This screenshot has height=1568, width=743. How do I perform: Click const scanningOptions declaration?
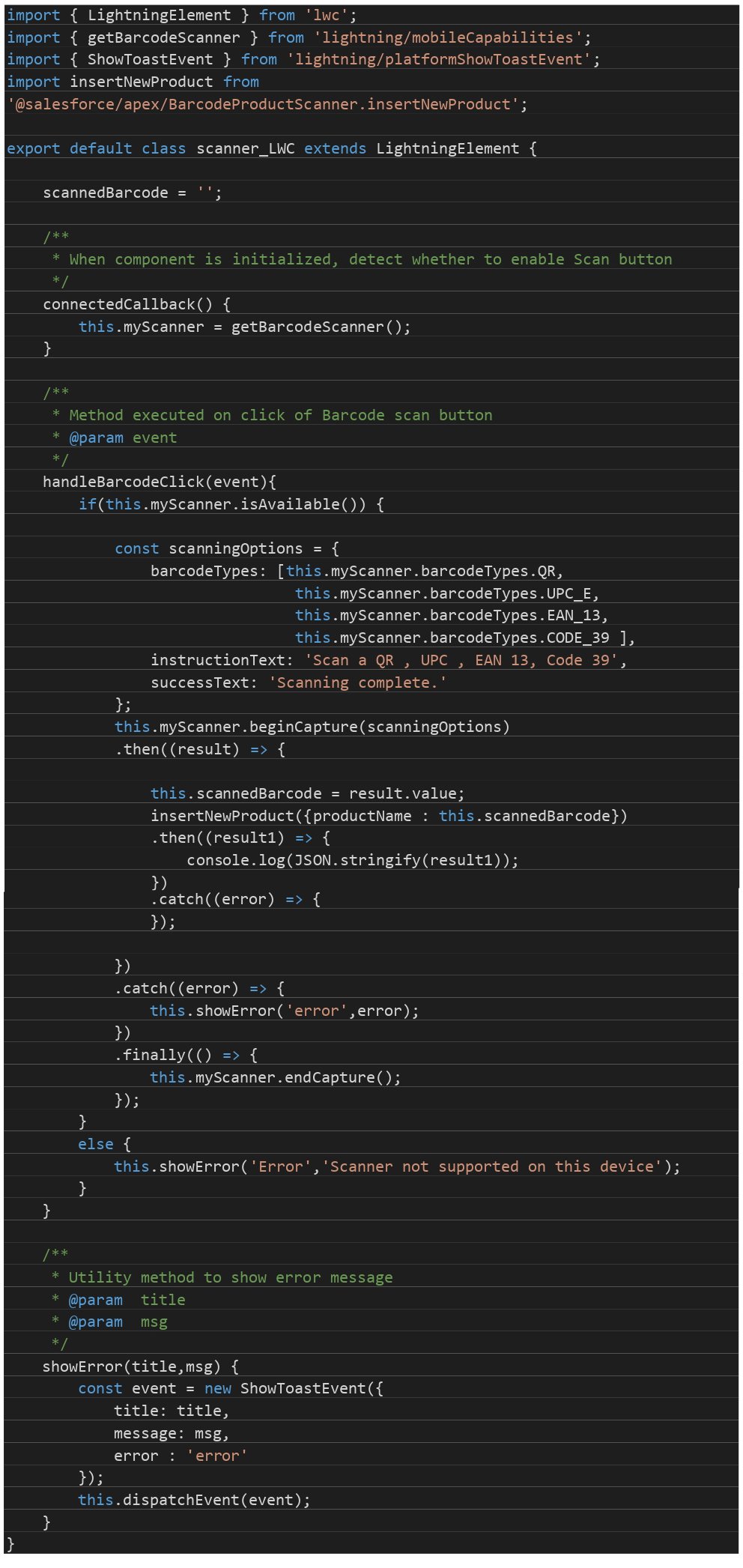226,548
